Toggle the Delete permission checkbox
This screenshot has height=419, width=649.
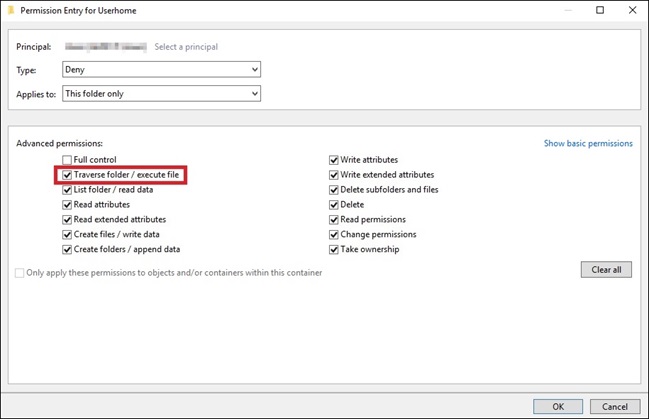point(334,205)
